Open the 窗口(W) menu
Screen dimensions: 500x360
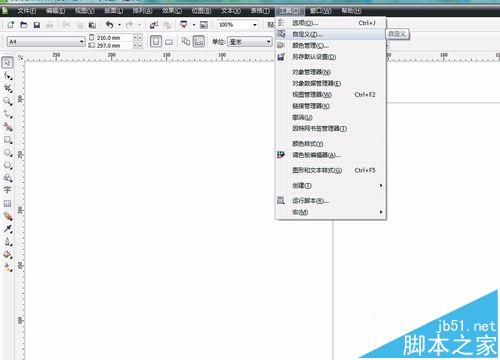[321, 11]
